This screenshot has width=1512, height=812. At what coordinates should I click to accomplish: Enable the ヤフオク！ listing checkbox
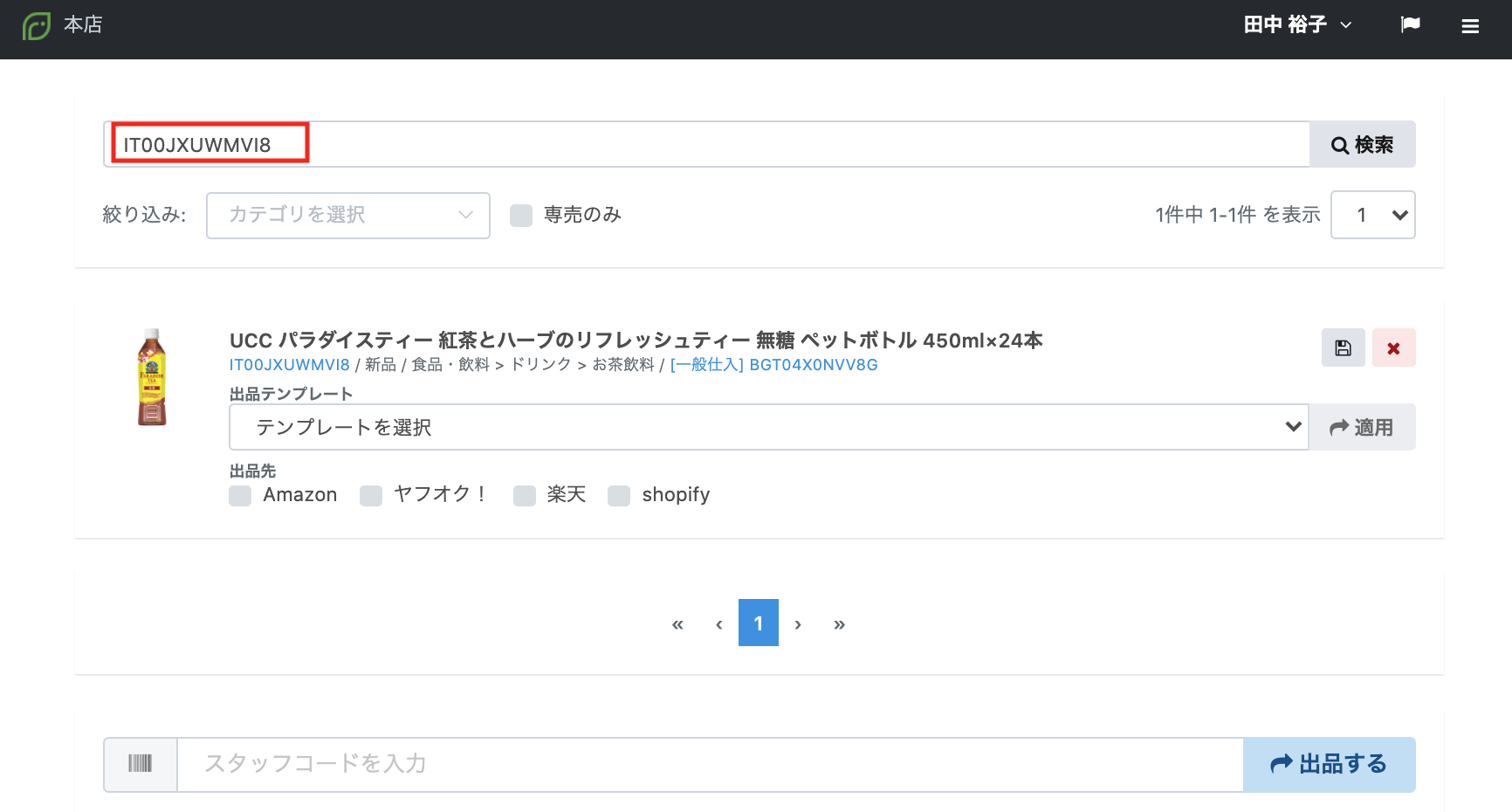tap(371, 496)
